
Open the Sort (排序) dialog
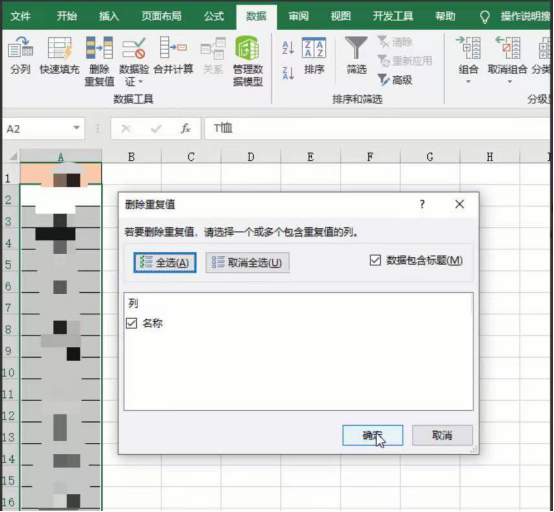point(314,55)
